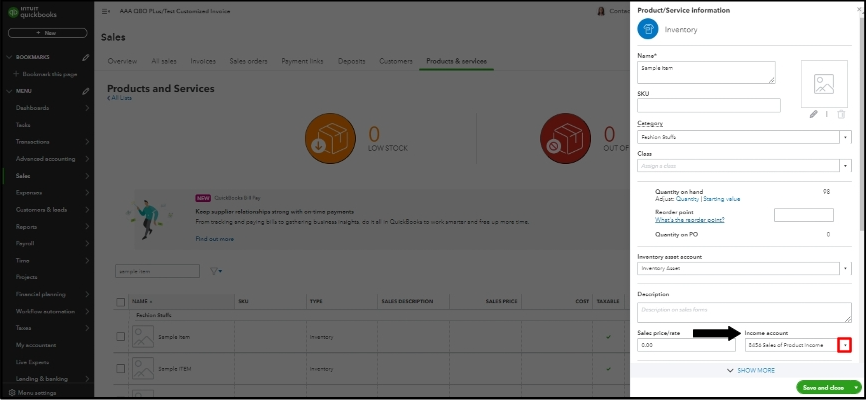Click the image thumbnail for Sample Item row

(x=143, y=336)
